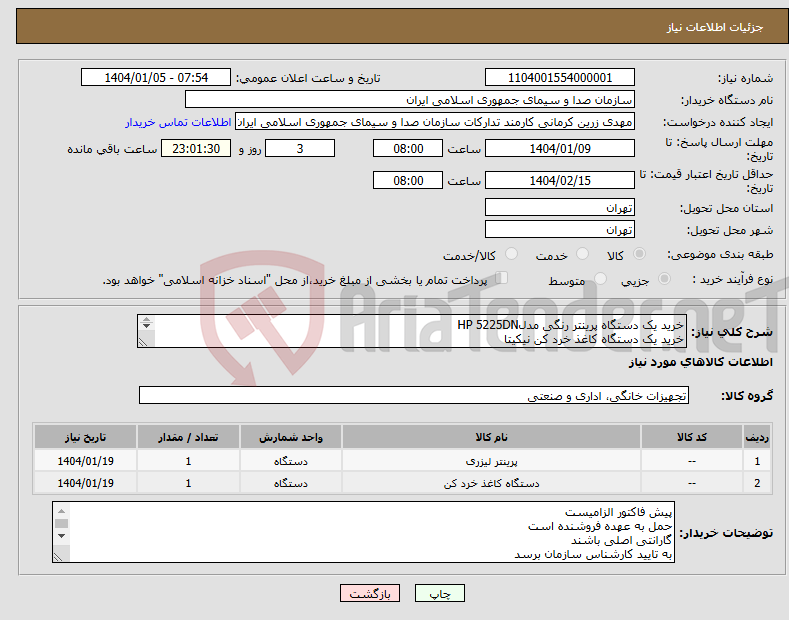Click table cell پرینتر لیزری

point(492,461)
